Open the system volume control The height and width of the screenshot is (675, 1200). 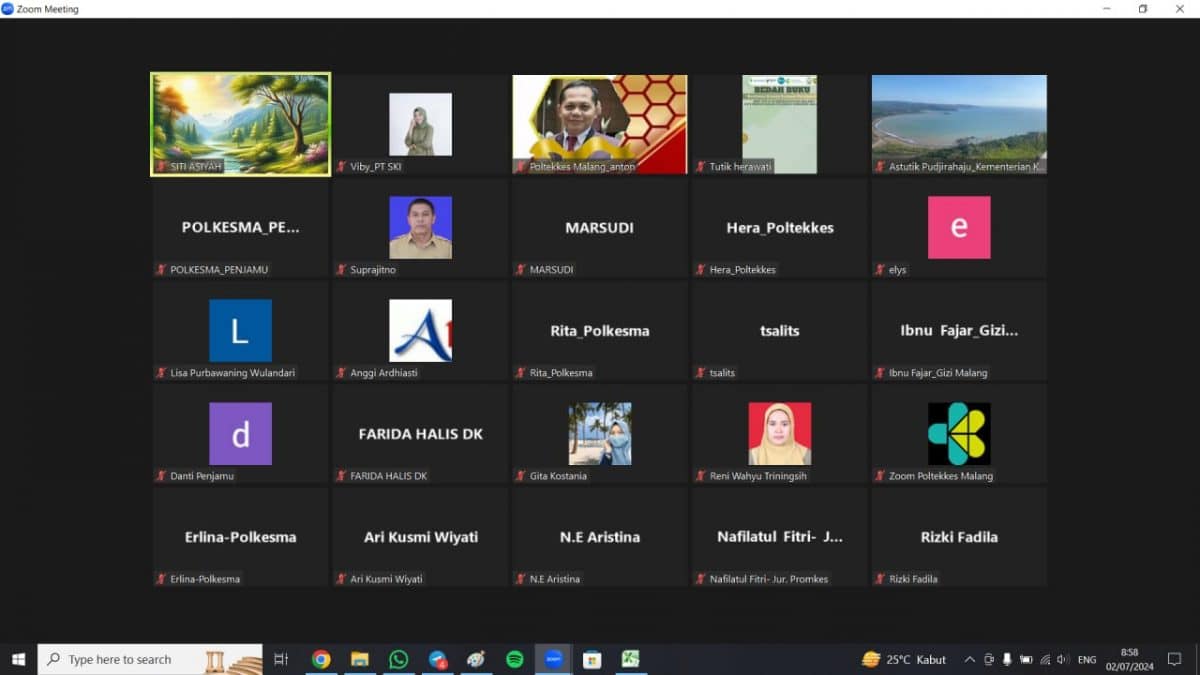1062,660
